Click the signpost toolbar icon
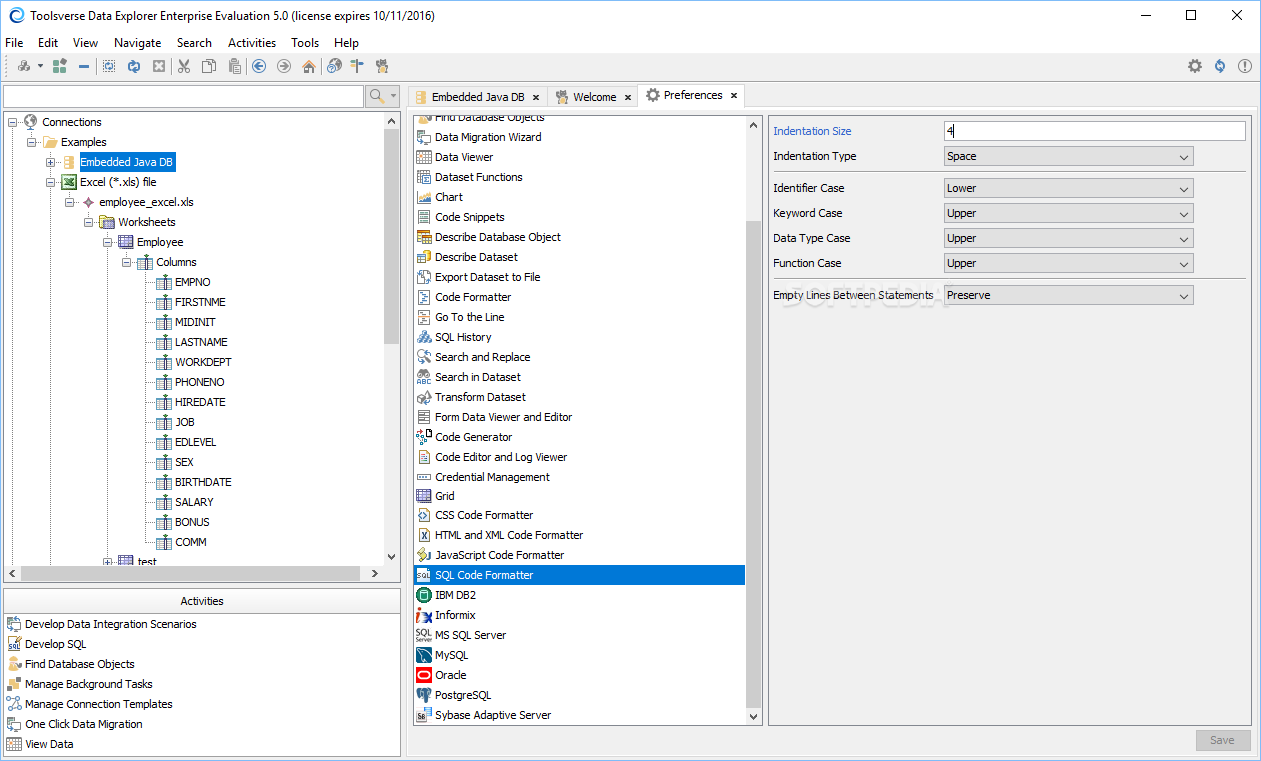 (357, 66)
